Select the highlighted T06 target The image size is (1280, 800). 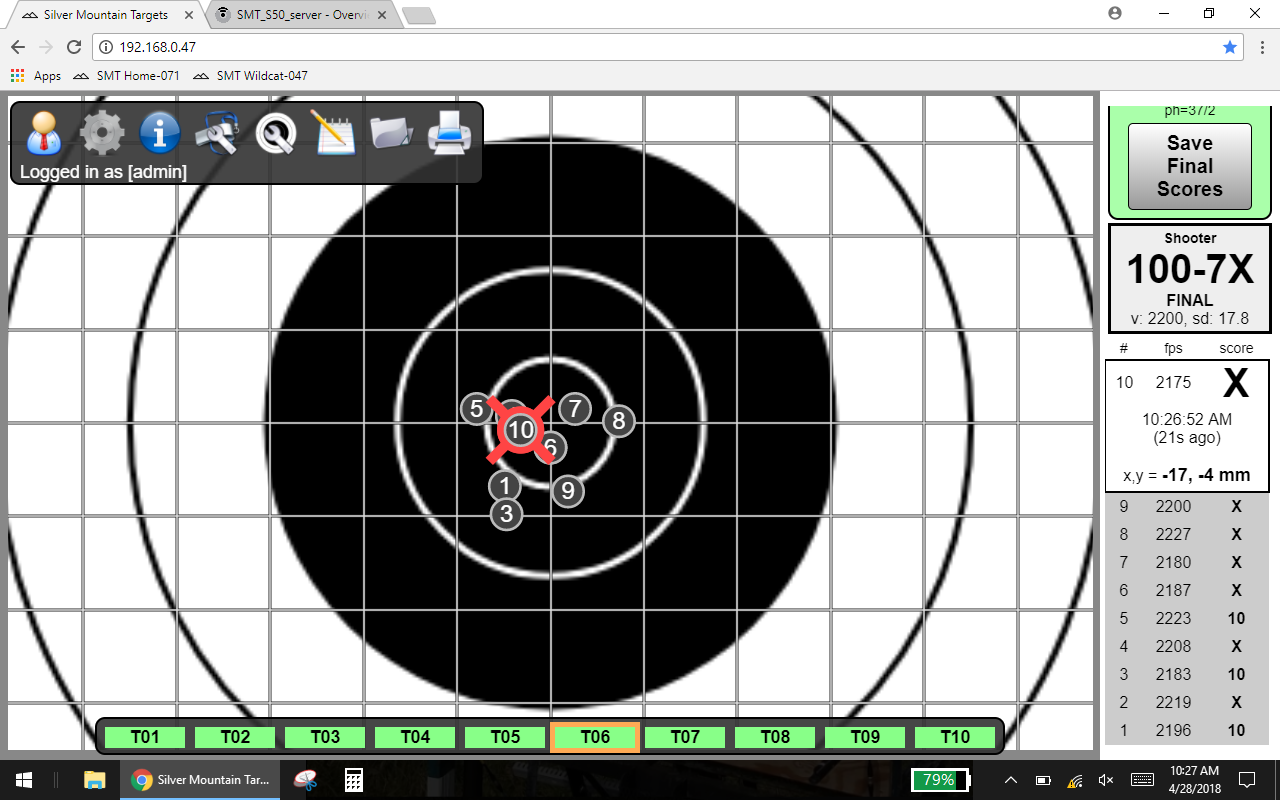pyautogui.click(x=595, y=737)
